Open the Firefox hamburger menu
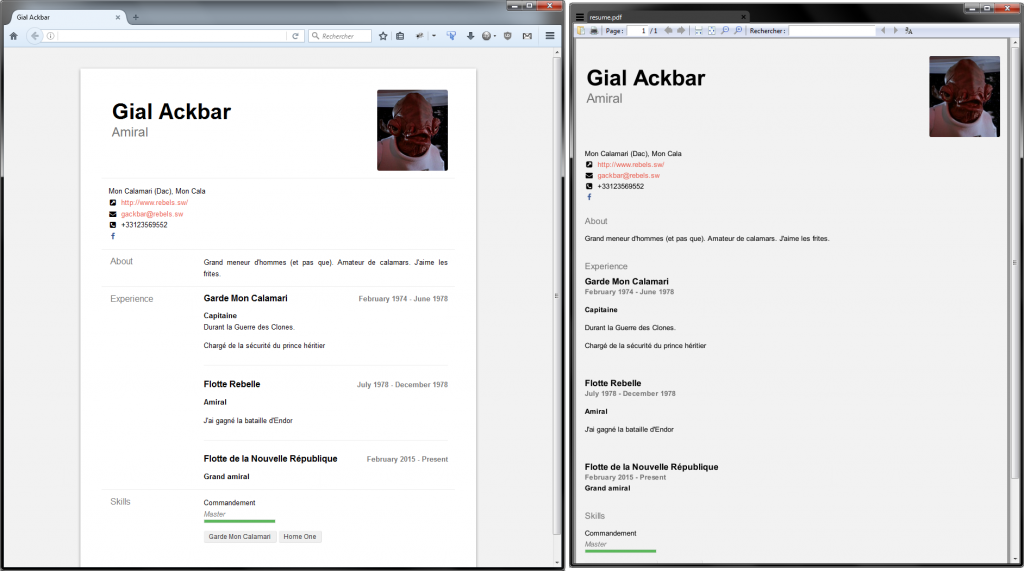Image resolution: width=1024 pixels, height=571 pixels. click(550, 36)
